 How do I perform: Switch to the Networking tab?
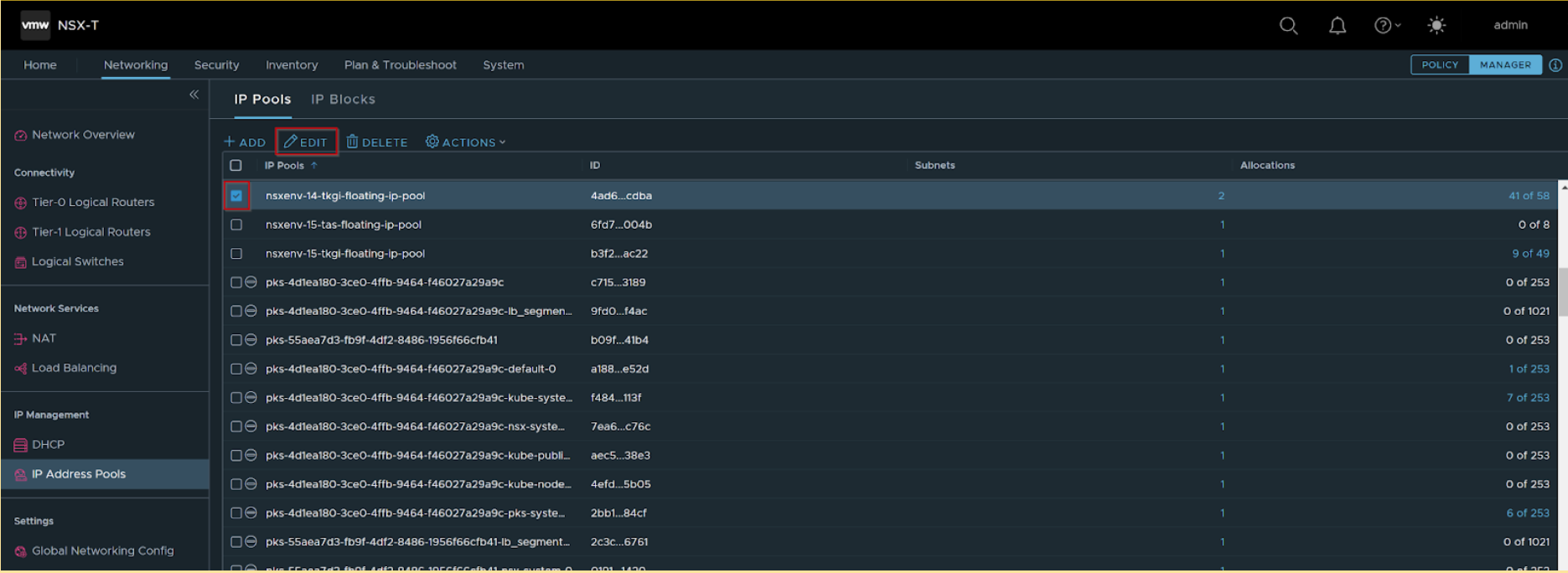coord(136,65)
